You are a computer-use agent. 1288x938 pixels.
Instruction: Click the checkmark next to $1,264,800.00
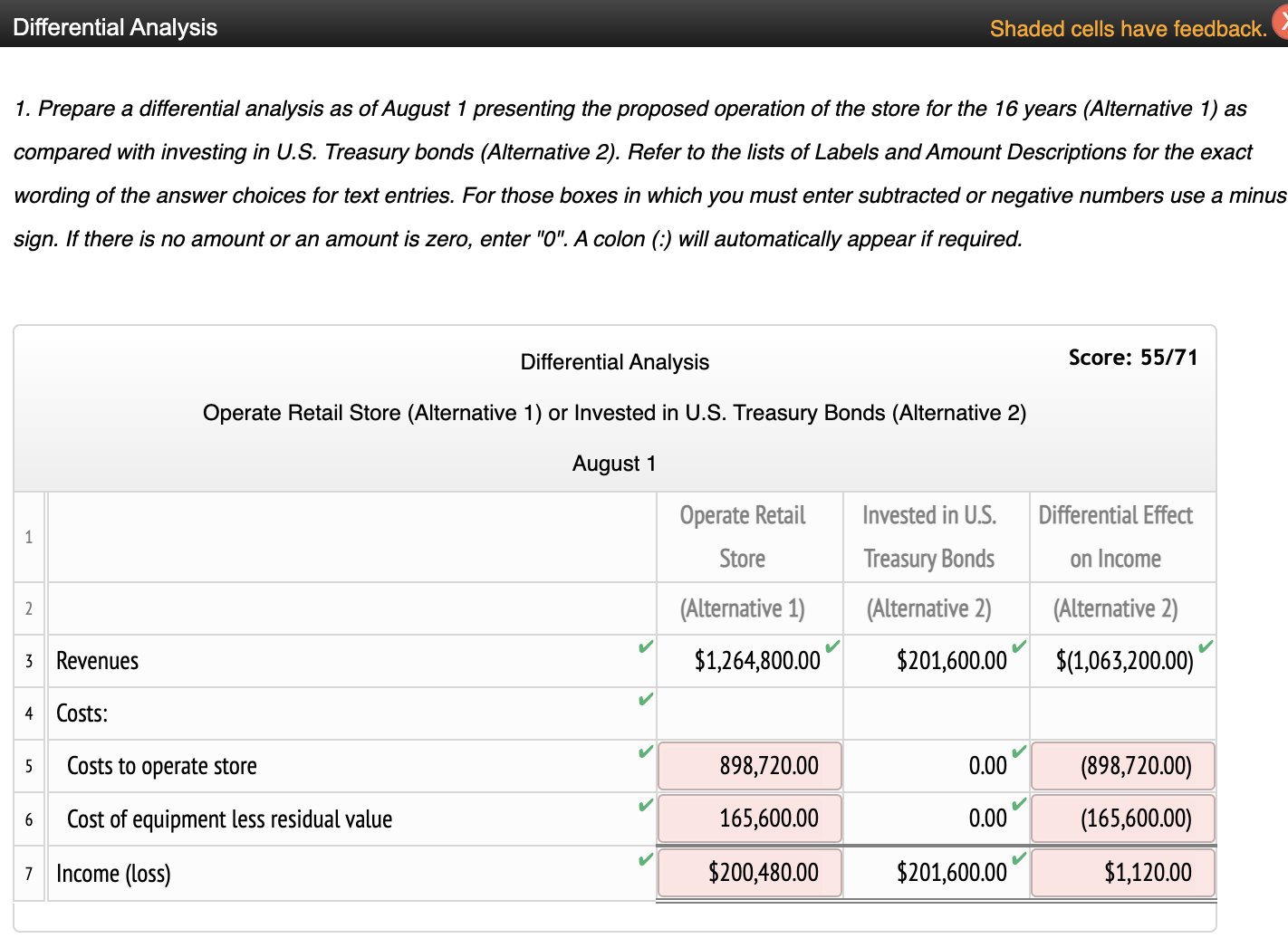point(832,646)
